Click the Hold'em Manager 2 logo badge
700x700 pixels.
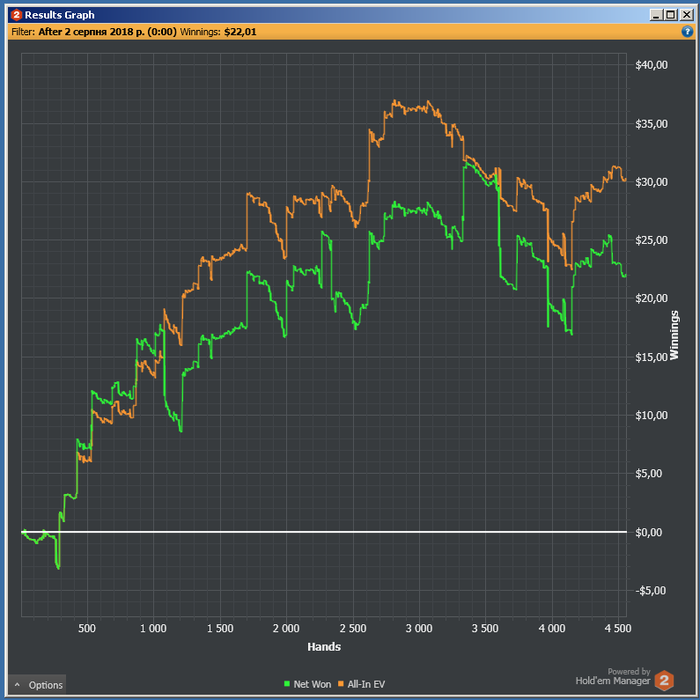coord(664,680)
